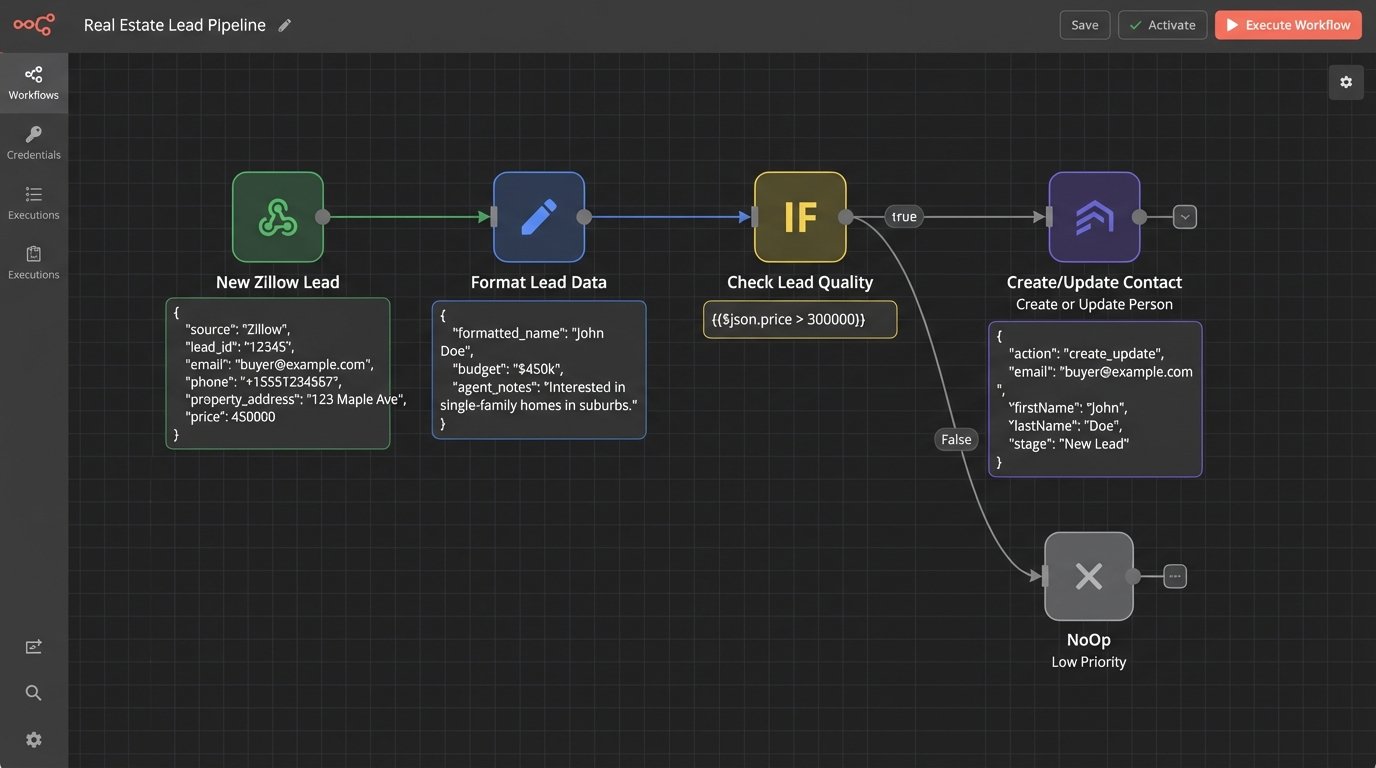Open canvas settings gear at top right

pos(1346,82)
